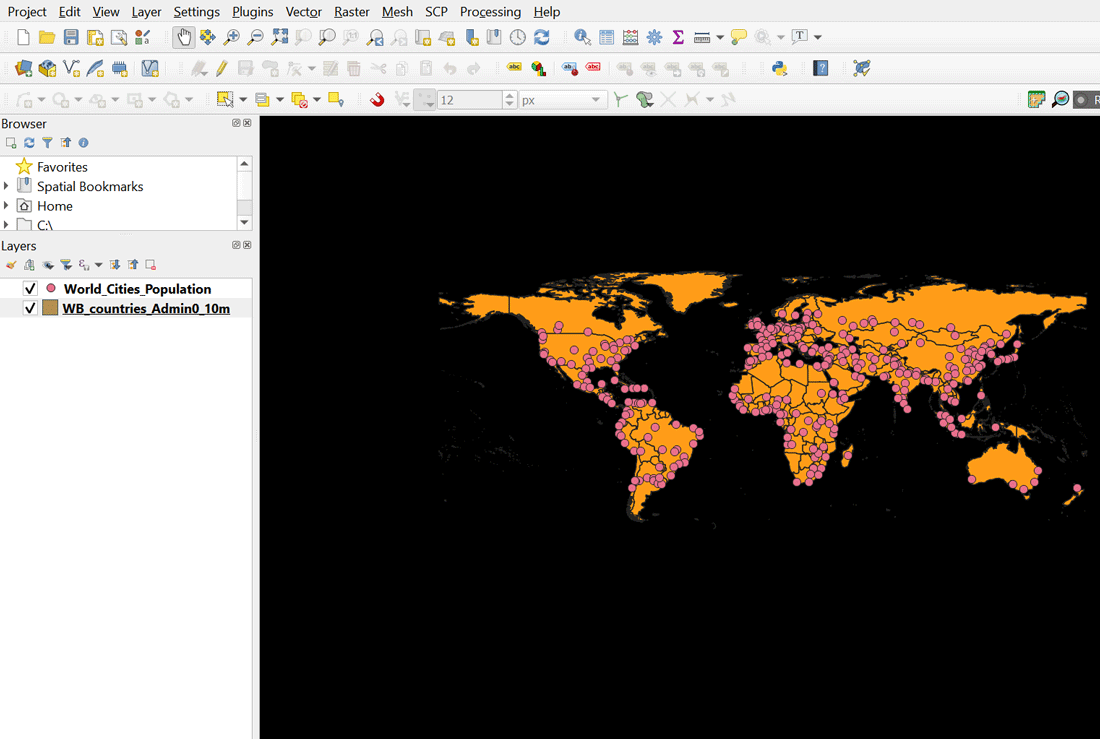Show statistical summary with the sigma icon

pyautogui.click(x=678, y=37)
